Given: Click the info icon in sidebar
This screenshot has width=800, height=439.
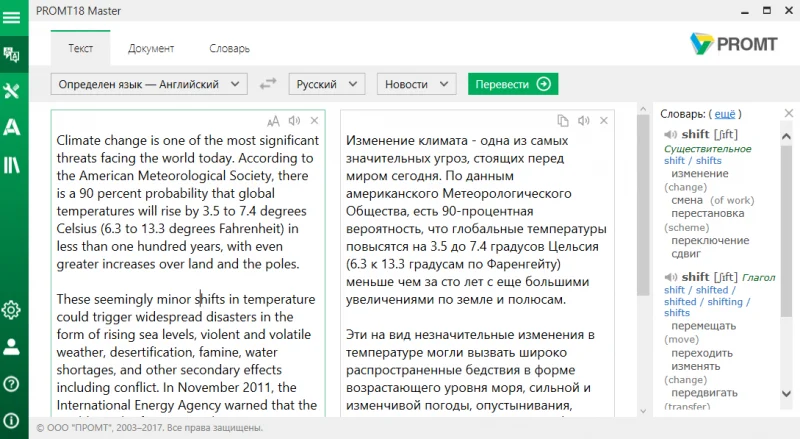Looking at the screenshot, I should click(x=11, y=421).
